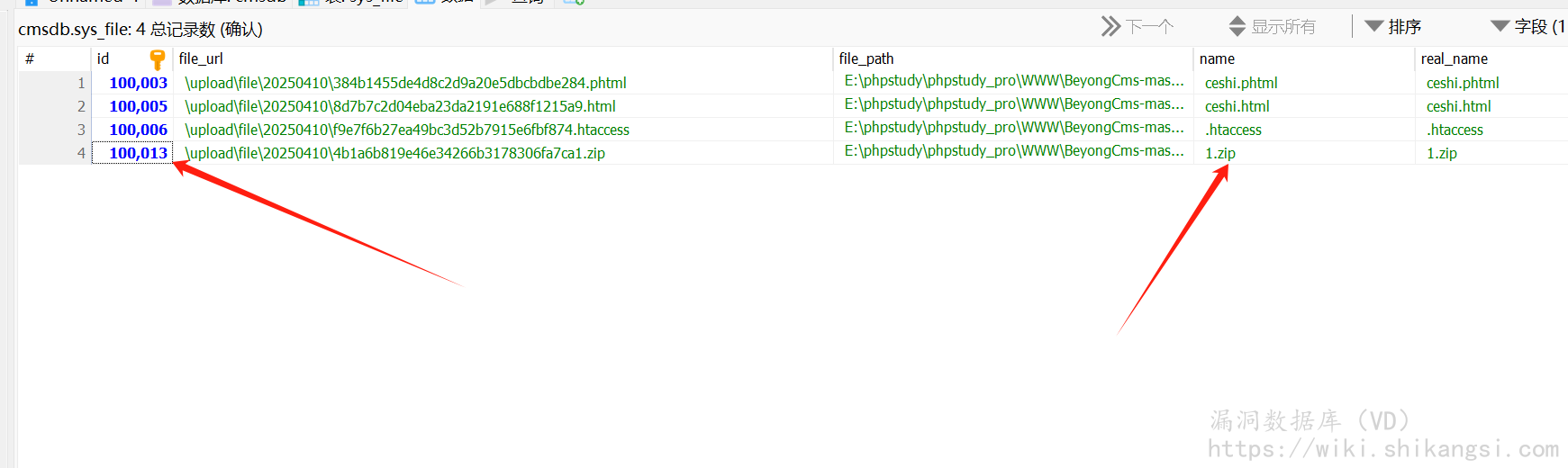This screenshot has width=1568, height=468.
Task: Click the primary key icon in id header
Action: 158,59
